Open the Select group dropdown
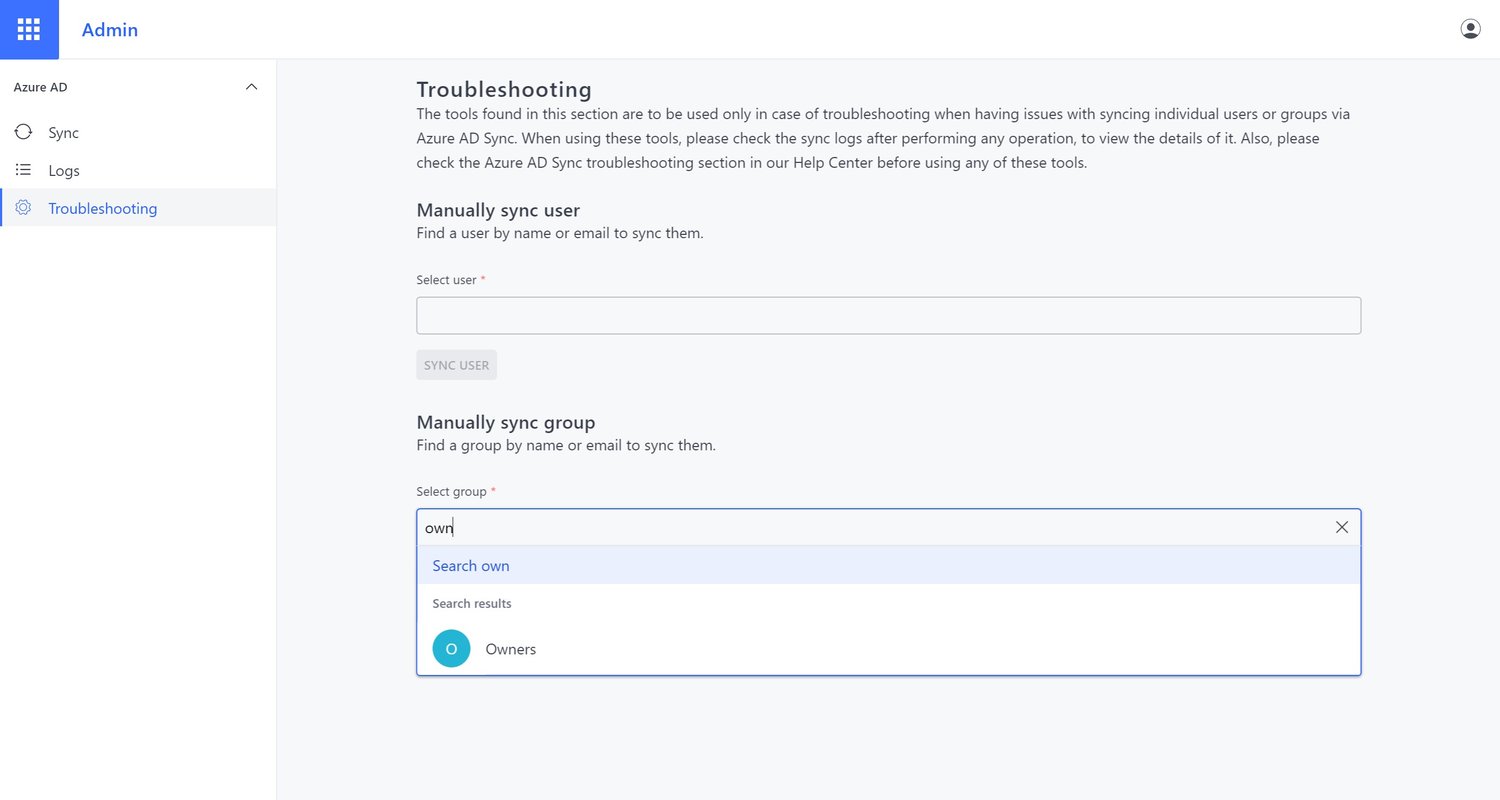This screenshot has height=800, width=1500. (x=888, y=527)
